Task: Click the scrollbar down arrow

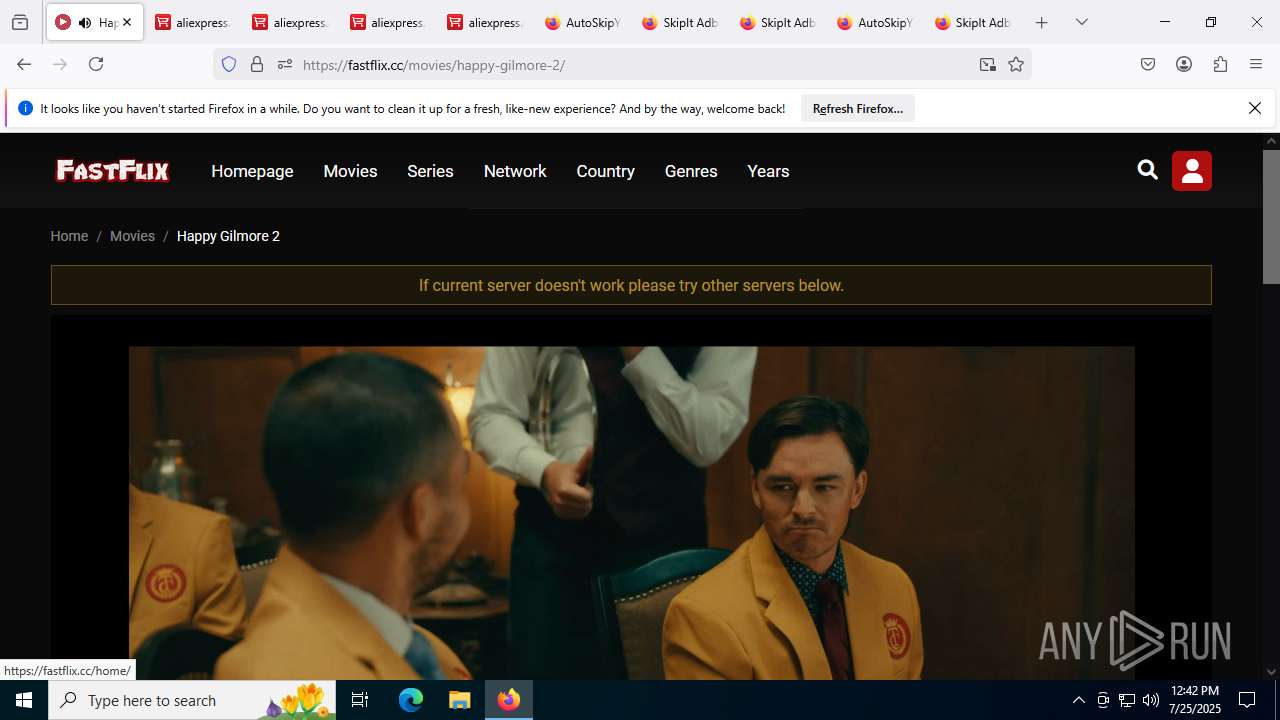Action: [x=1271, y=672]
